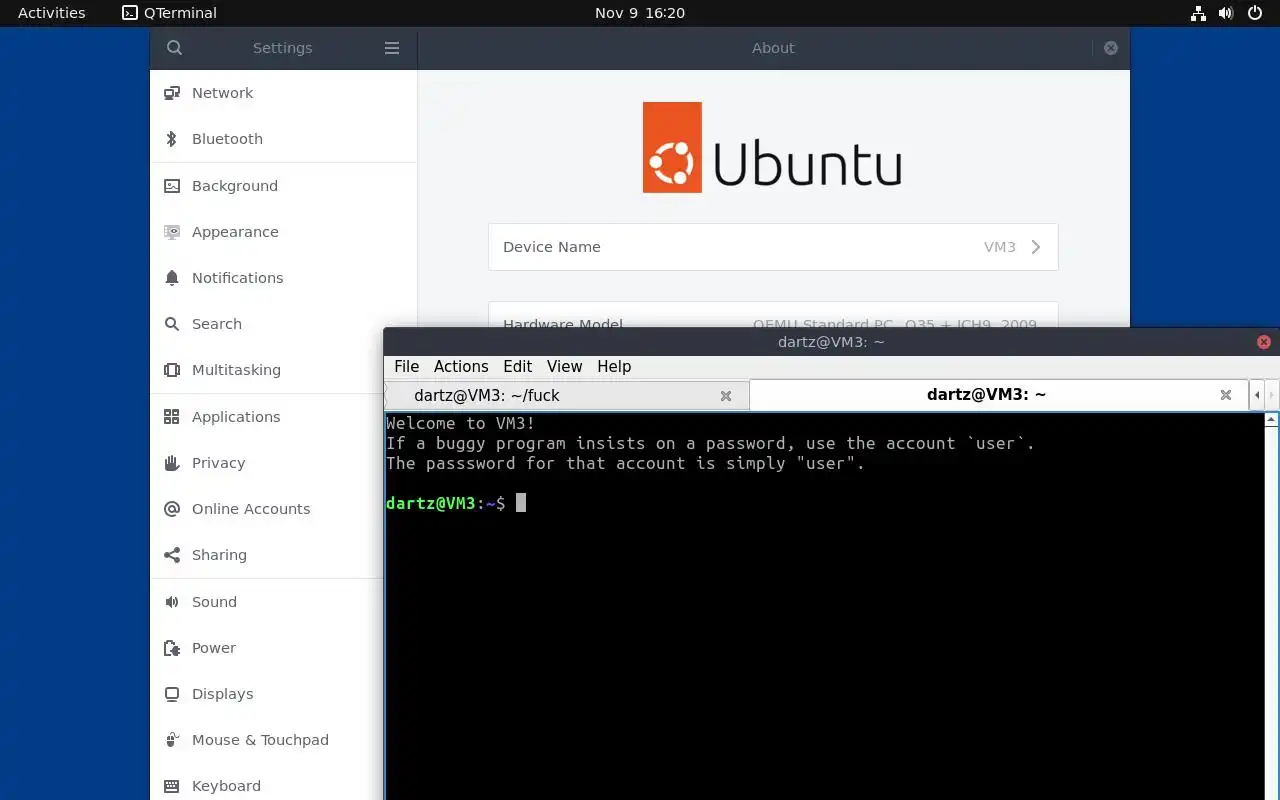The width and height of the screenshot is (1280, 800).
Task: Click the power icon in top bar
Action: click(1255, 13)
